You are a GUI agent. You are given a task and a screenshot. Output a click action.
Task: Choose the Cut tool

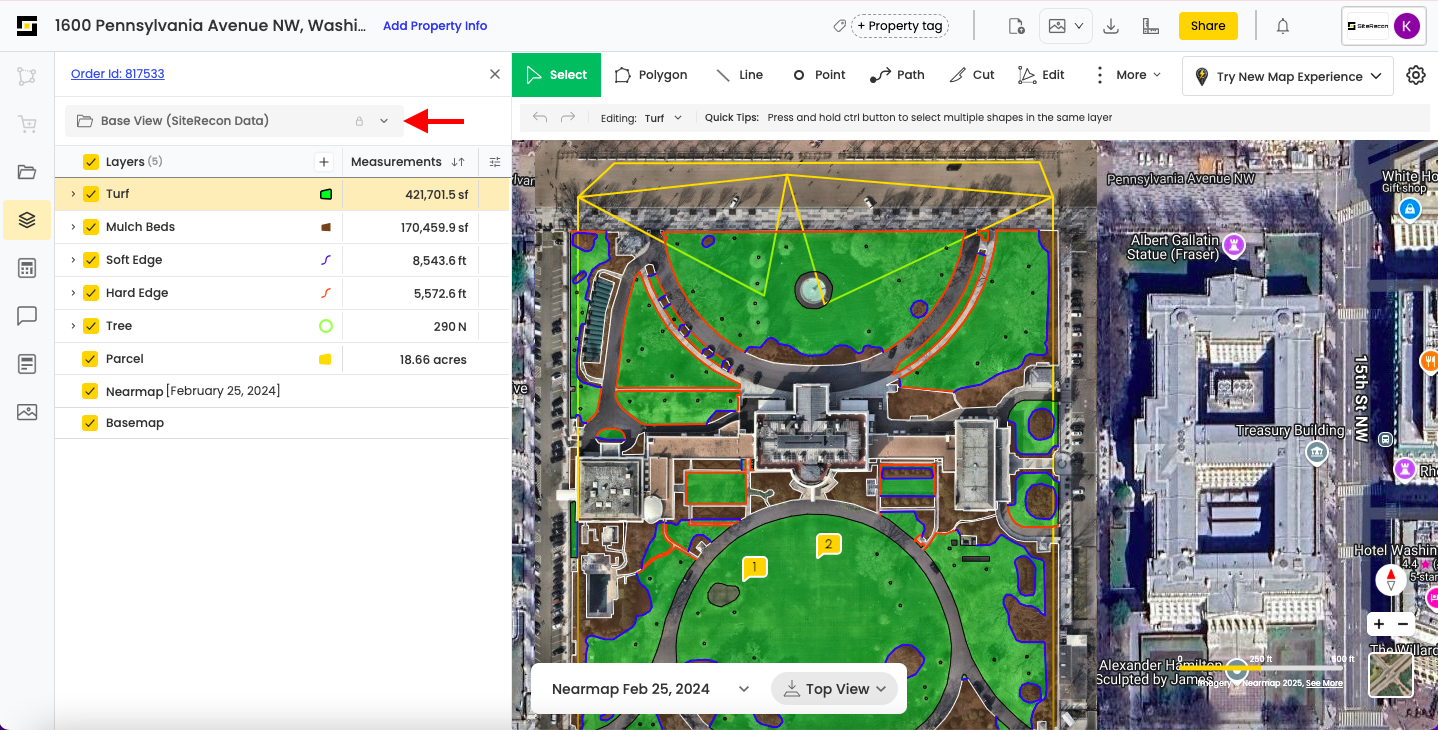click(x=972, y=75)
